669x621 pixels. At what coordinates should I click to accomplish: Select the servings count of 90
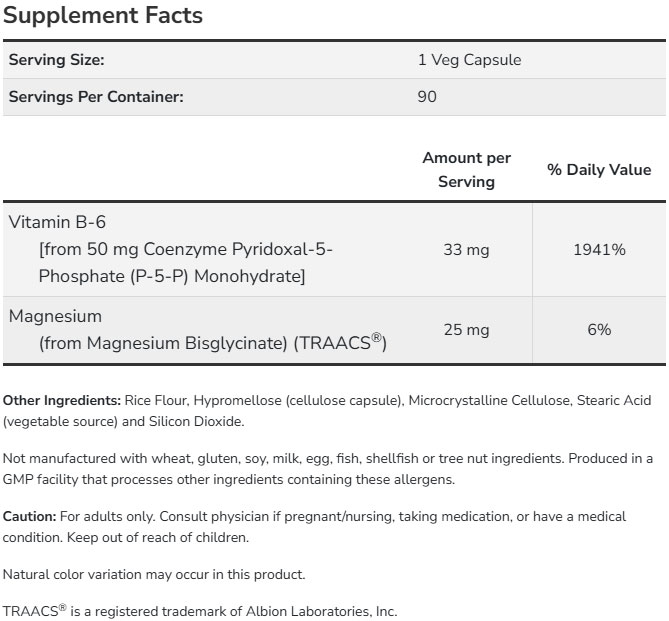(427, 97)
